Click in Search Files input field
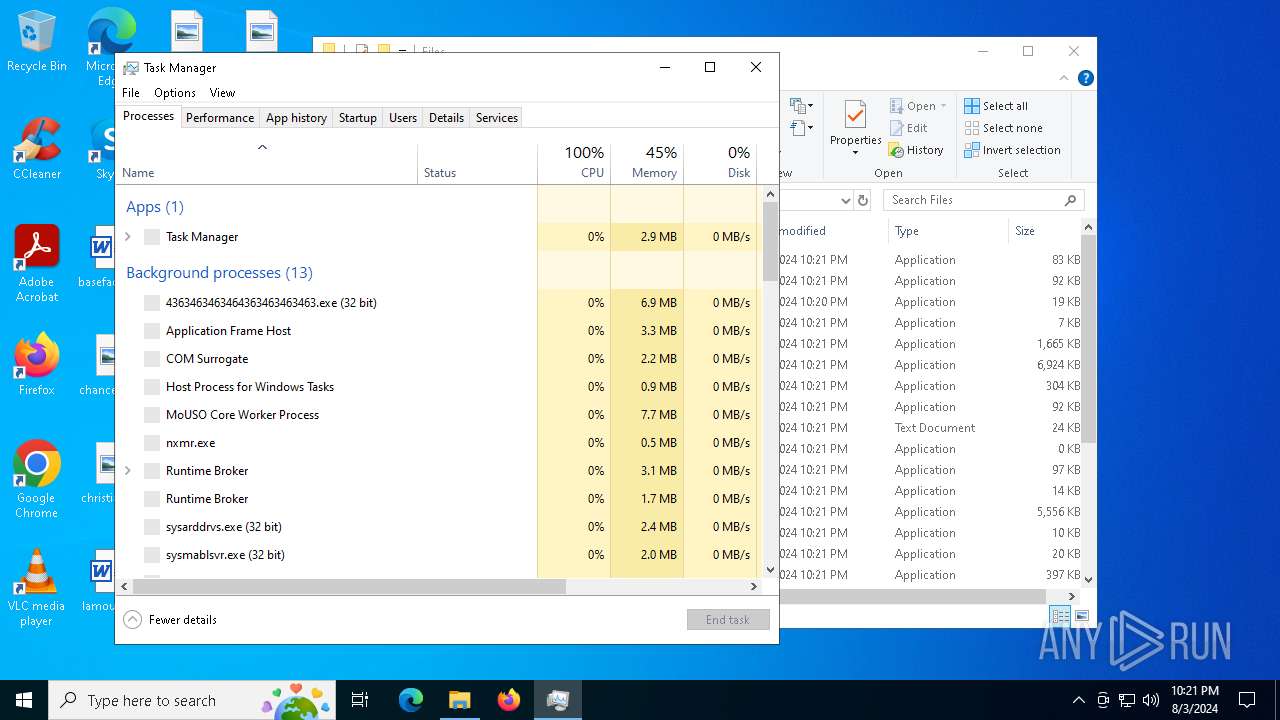The height and width of the screenshot is (720, 1280). click(x=973, y=200)
